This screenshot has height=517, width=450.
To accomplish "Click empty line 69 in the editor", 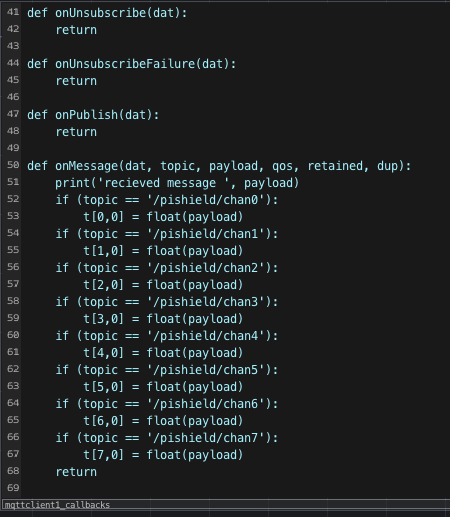I will point(233,488).
